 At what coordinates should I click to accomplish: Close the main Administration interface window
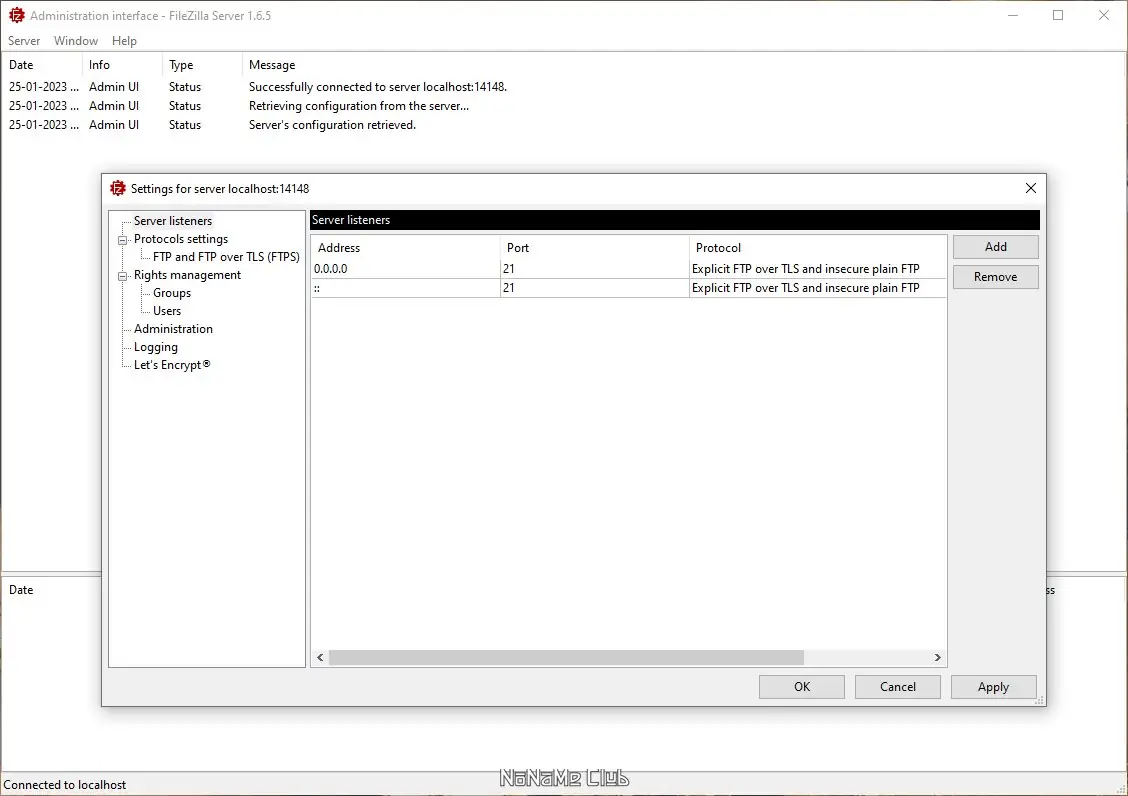1104,15
